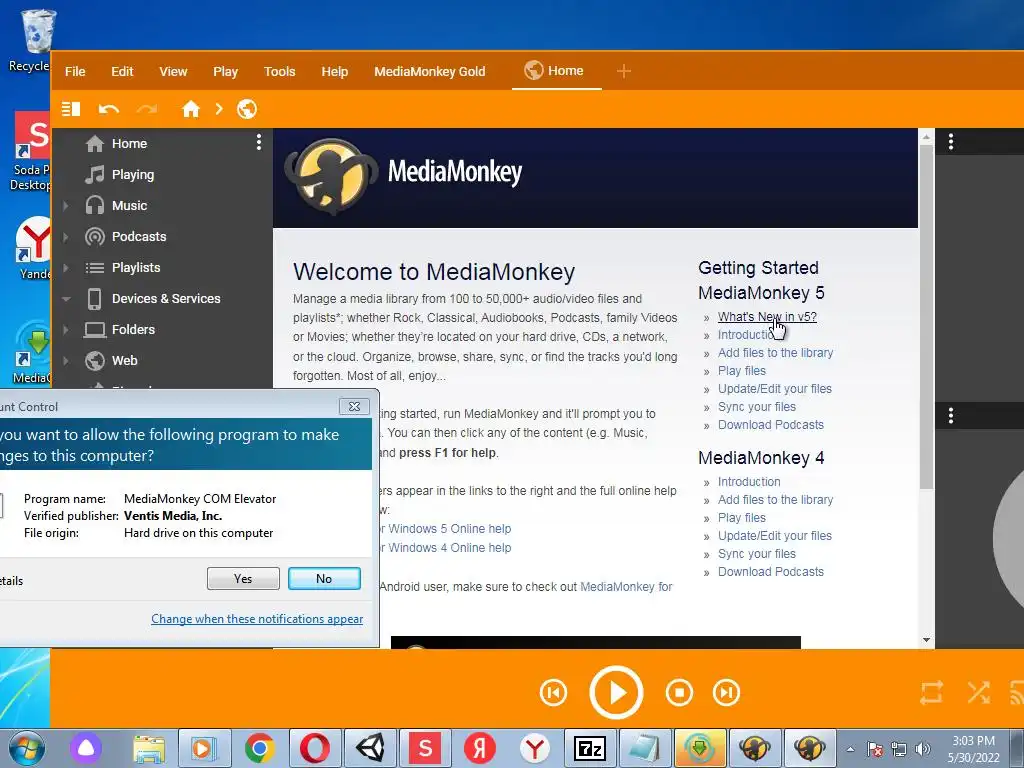Skip to the previous track
The width and height of the screenshot is (1024, 768).
(553, 693)
